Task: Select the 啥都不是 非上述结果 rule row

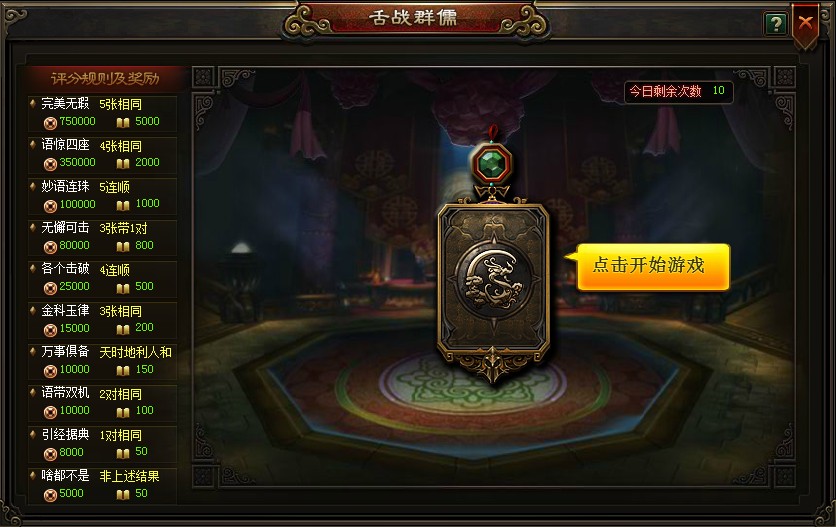Action: click(102, 485)
